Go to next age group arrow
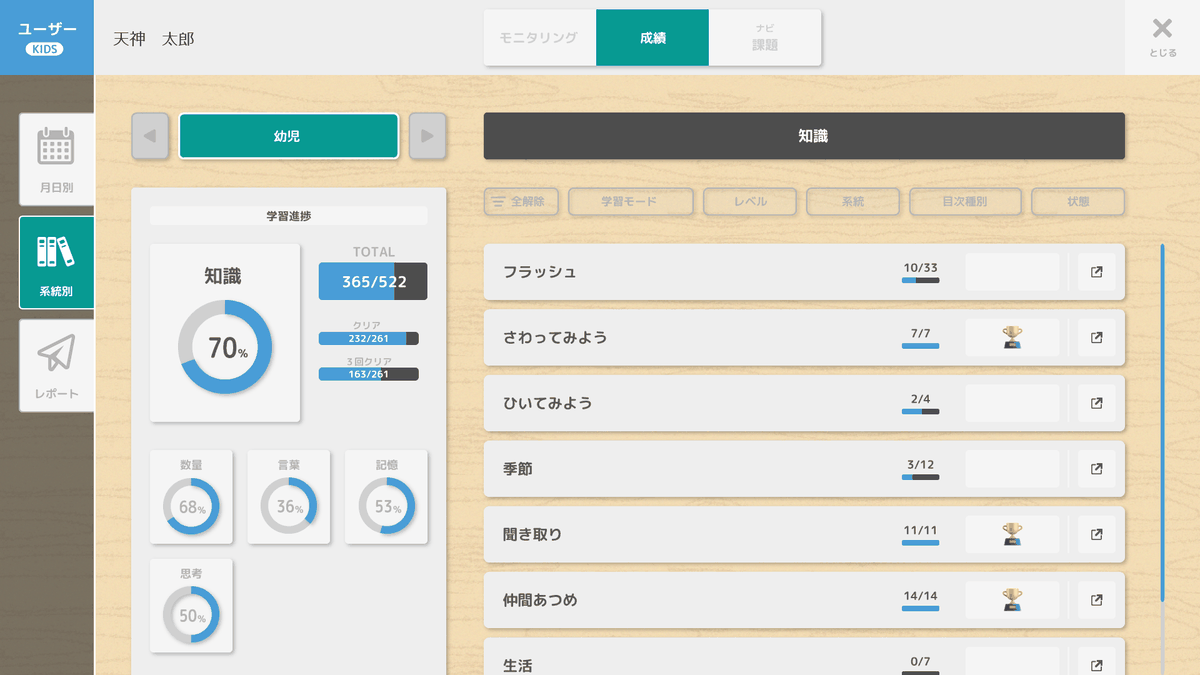This screenshot has height=675, width=1200. coord(427,136)
